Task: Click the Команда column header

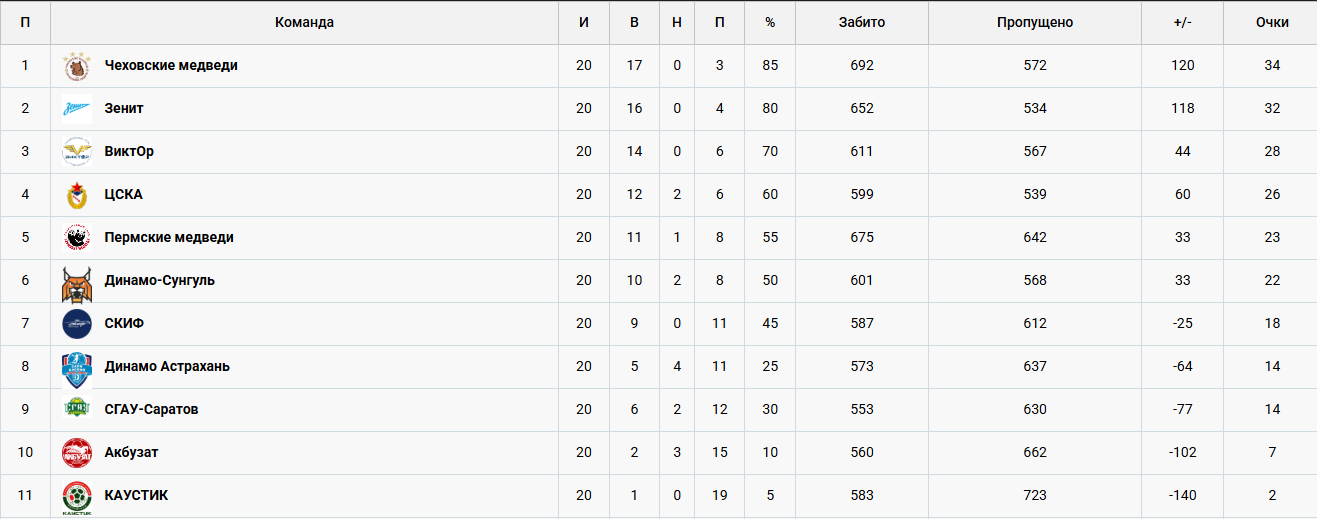Action: point(304,22)
